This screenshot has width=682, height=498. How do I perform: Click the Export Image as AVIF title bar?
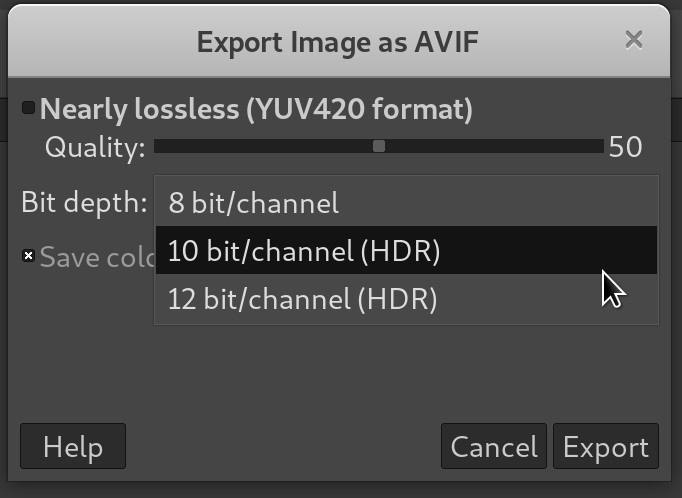[337, 41]
